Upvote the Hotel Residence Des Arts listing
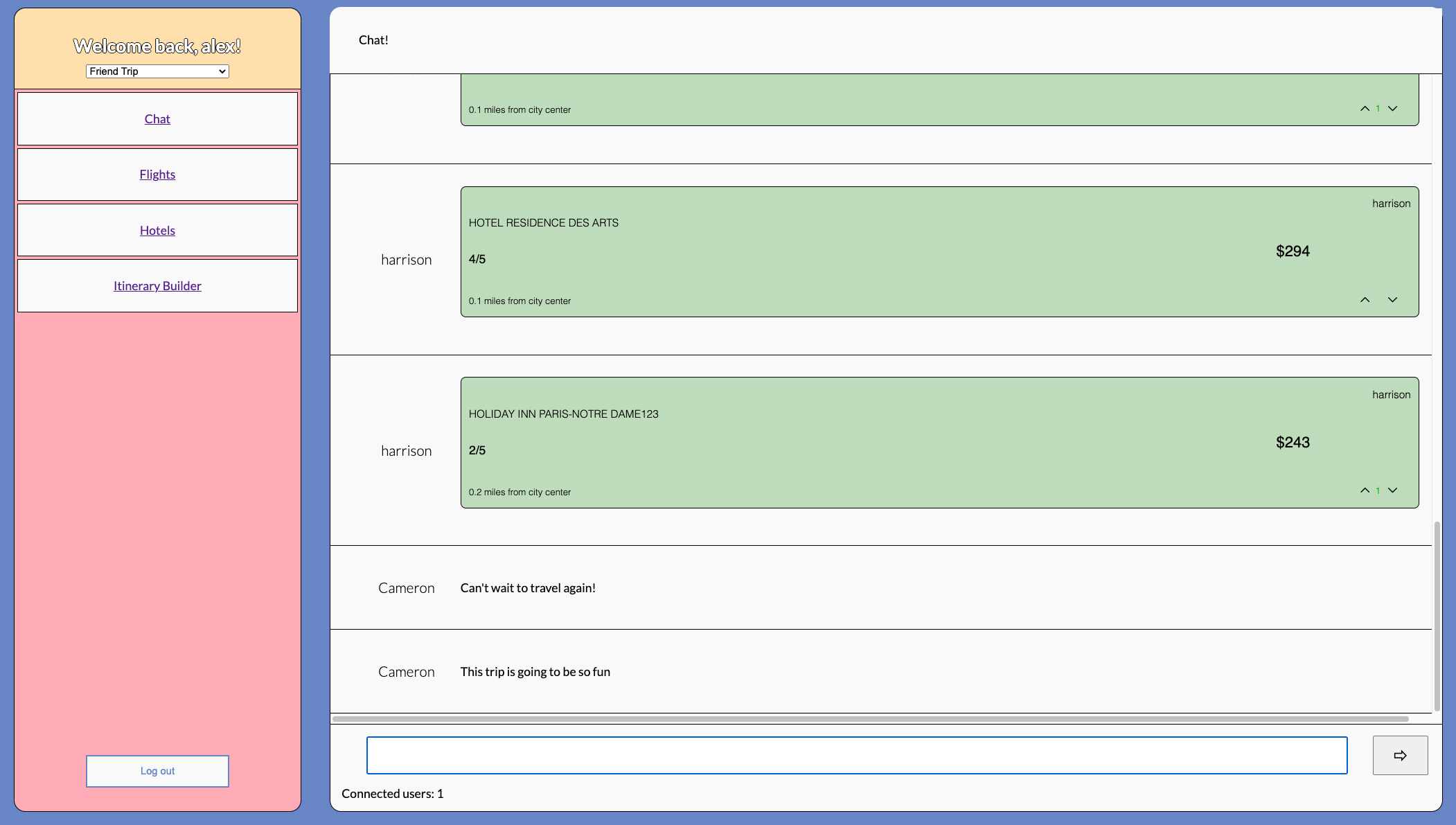This screenshot has width=1456, height=825. [x=1365, y=300]
